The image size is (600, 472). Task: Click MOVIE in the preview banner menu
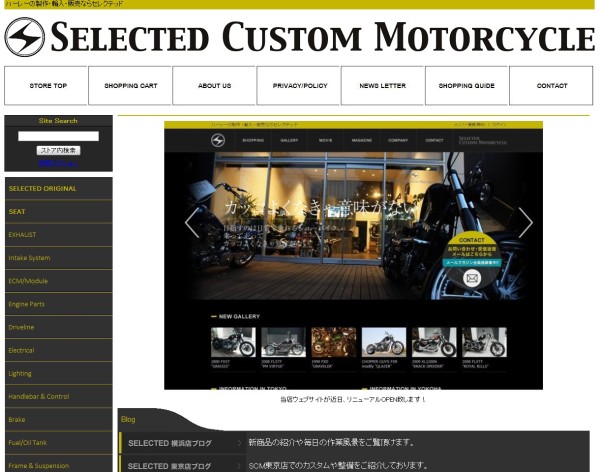(x=325, y=140)
